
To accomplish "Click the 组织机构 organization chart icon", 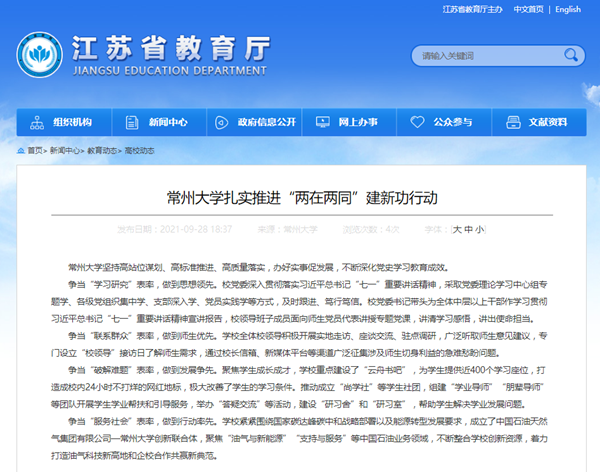I will click(37, 122).
